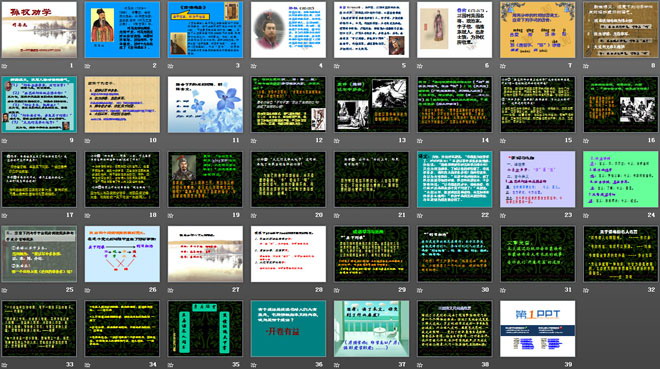The image size is (660, 369).
Task: Select slide 11 with blue flowers
Action: pos(205,104)
